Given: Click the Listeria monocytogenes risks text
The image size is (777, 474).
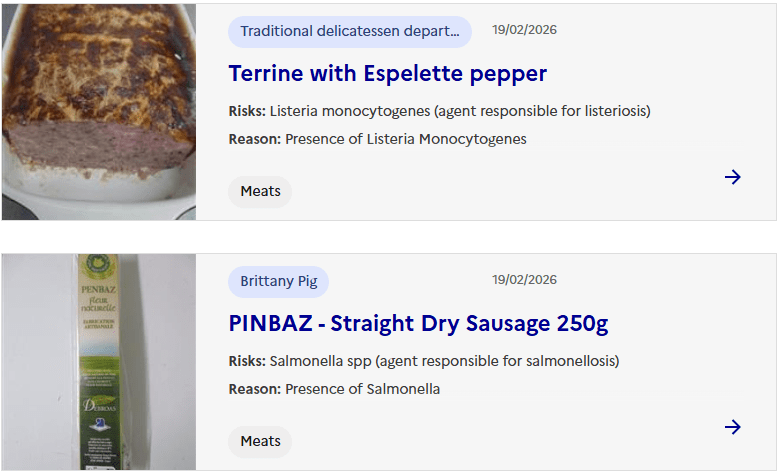Looking at the screenshot, I should (460, 111).
